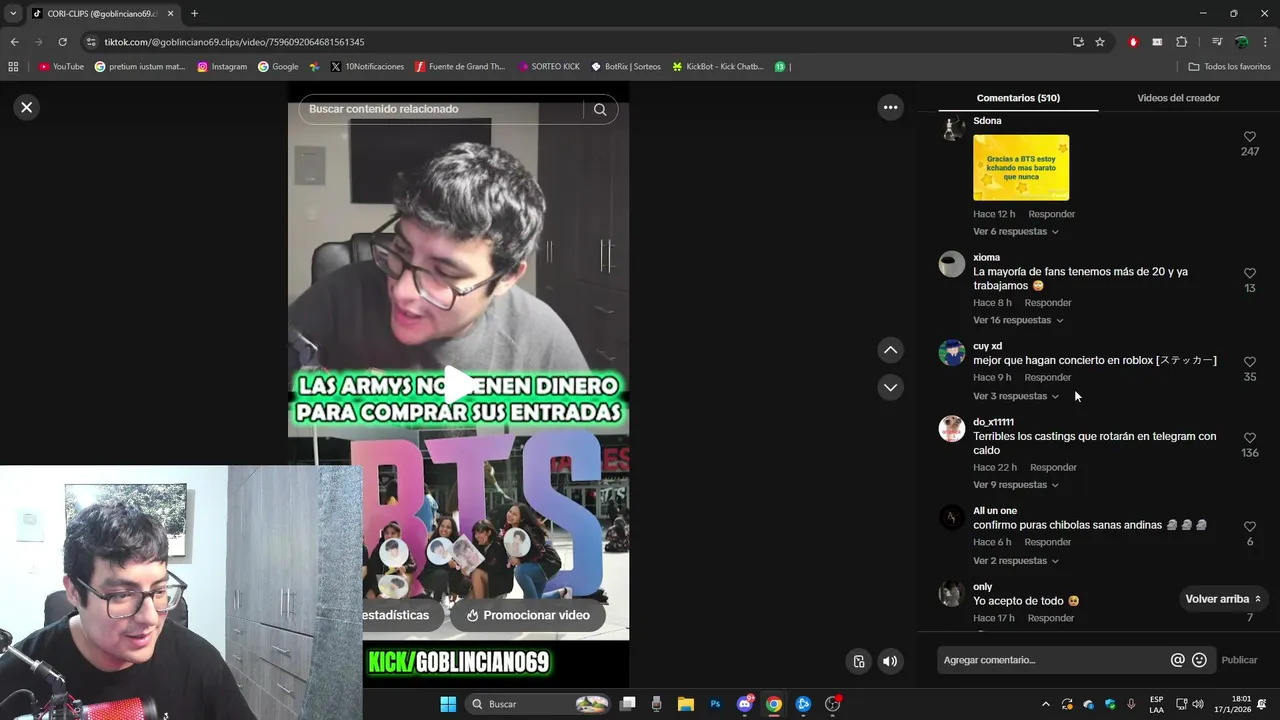1280x720 pixels.
Task: Click 'Volver arriba' button
Action: tap(1223, 599)
